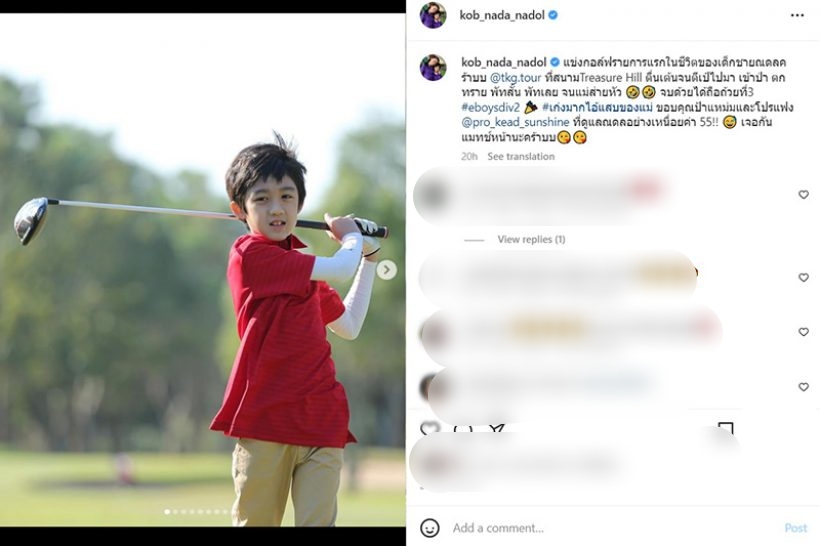820x546 pixels.
Task: Expand View replies (1) under first comment
Action: point(531,240)
